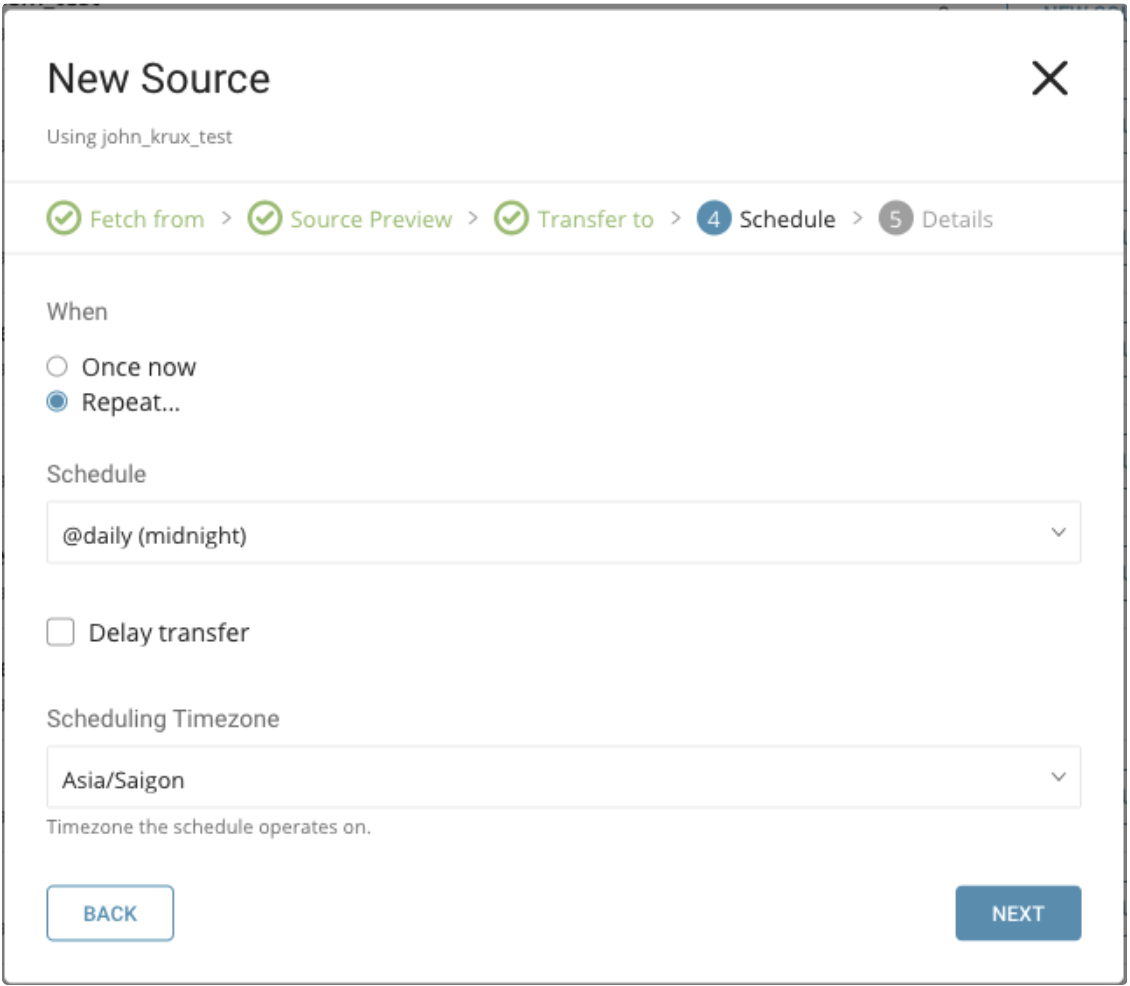
Task: Click the Timezone dropdown chevron arrow
Action: [1058, 777]
